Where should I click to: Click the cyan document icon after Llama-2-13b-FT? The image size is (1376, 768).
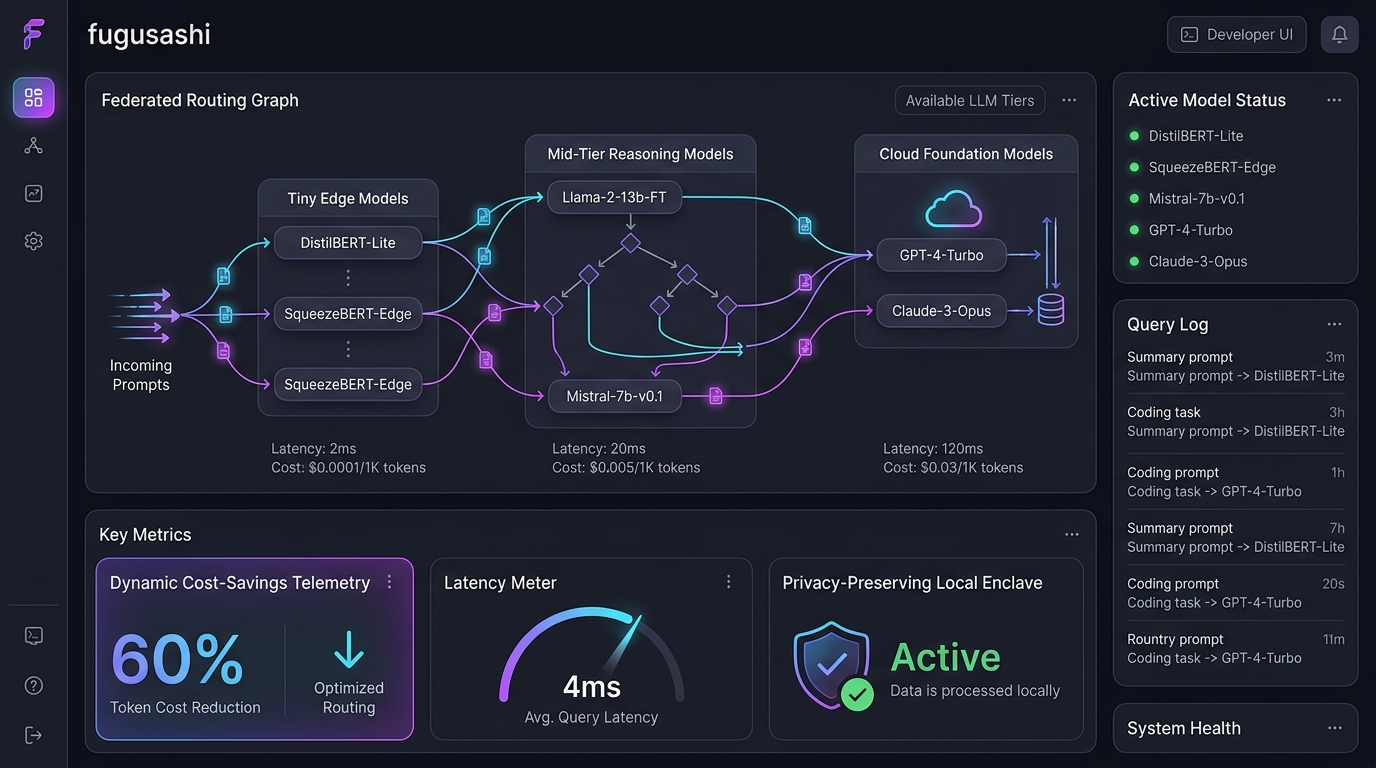click(805, 226)
